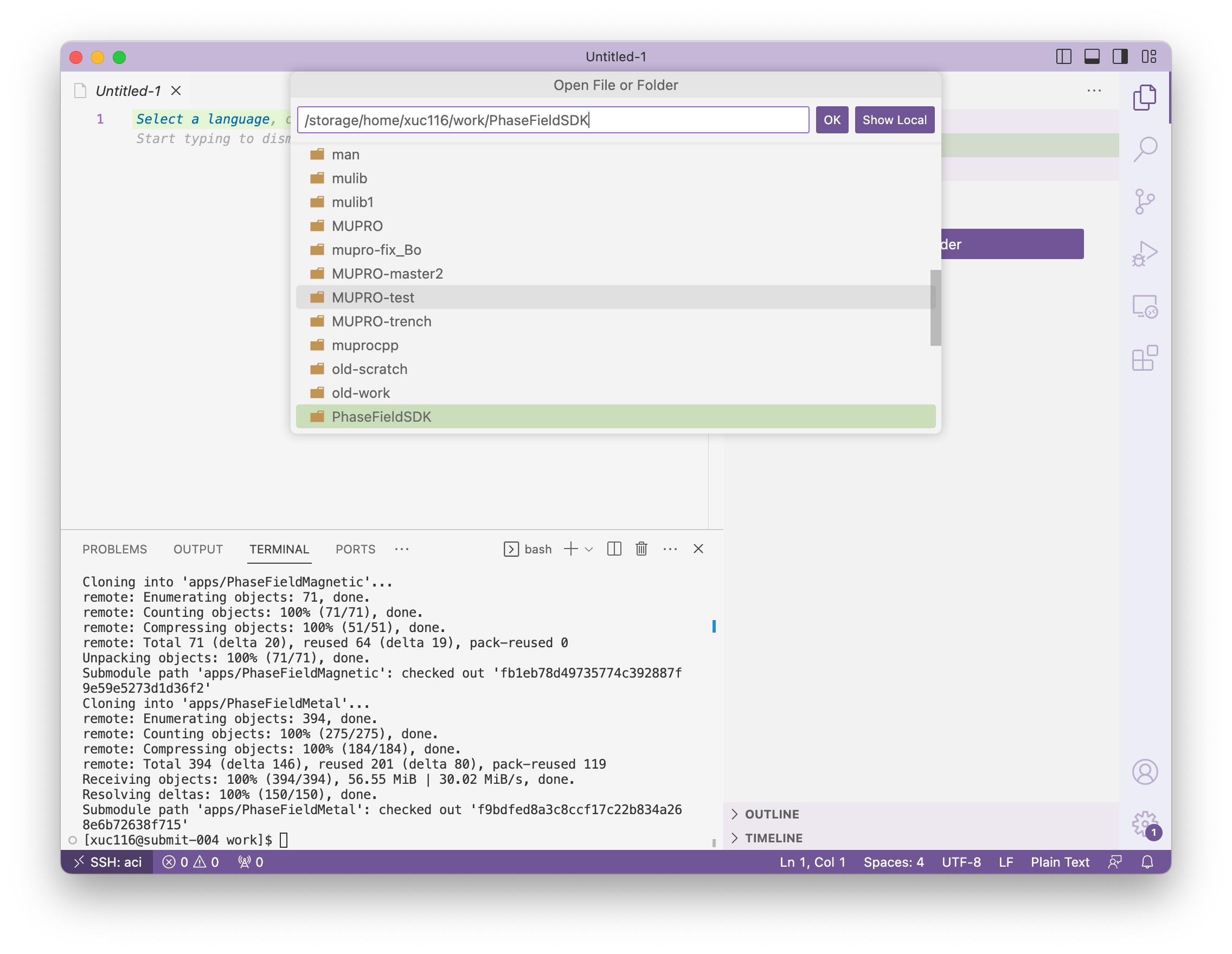Viewport: 1232px width, 954px height.
Task: Open Source Control view
Action: (1144, 201)
